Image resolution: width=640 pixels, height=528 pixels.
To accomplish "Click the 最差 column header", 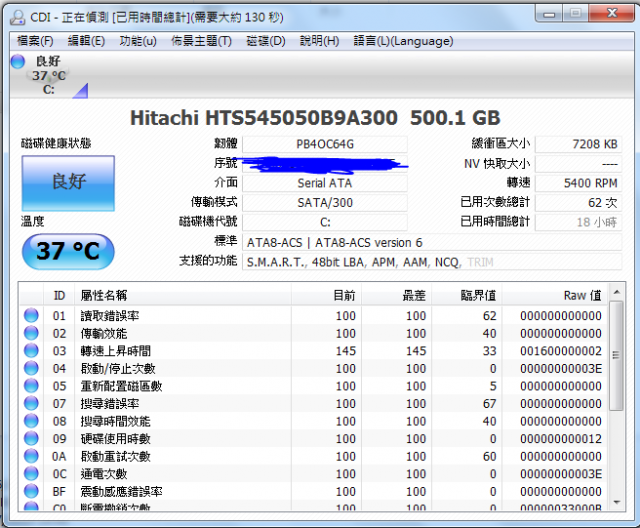I will [x=396, y=295].
